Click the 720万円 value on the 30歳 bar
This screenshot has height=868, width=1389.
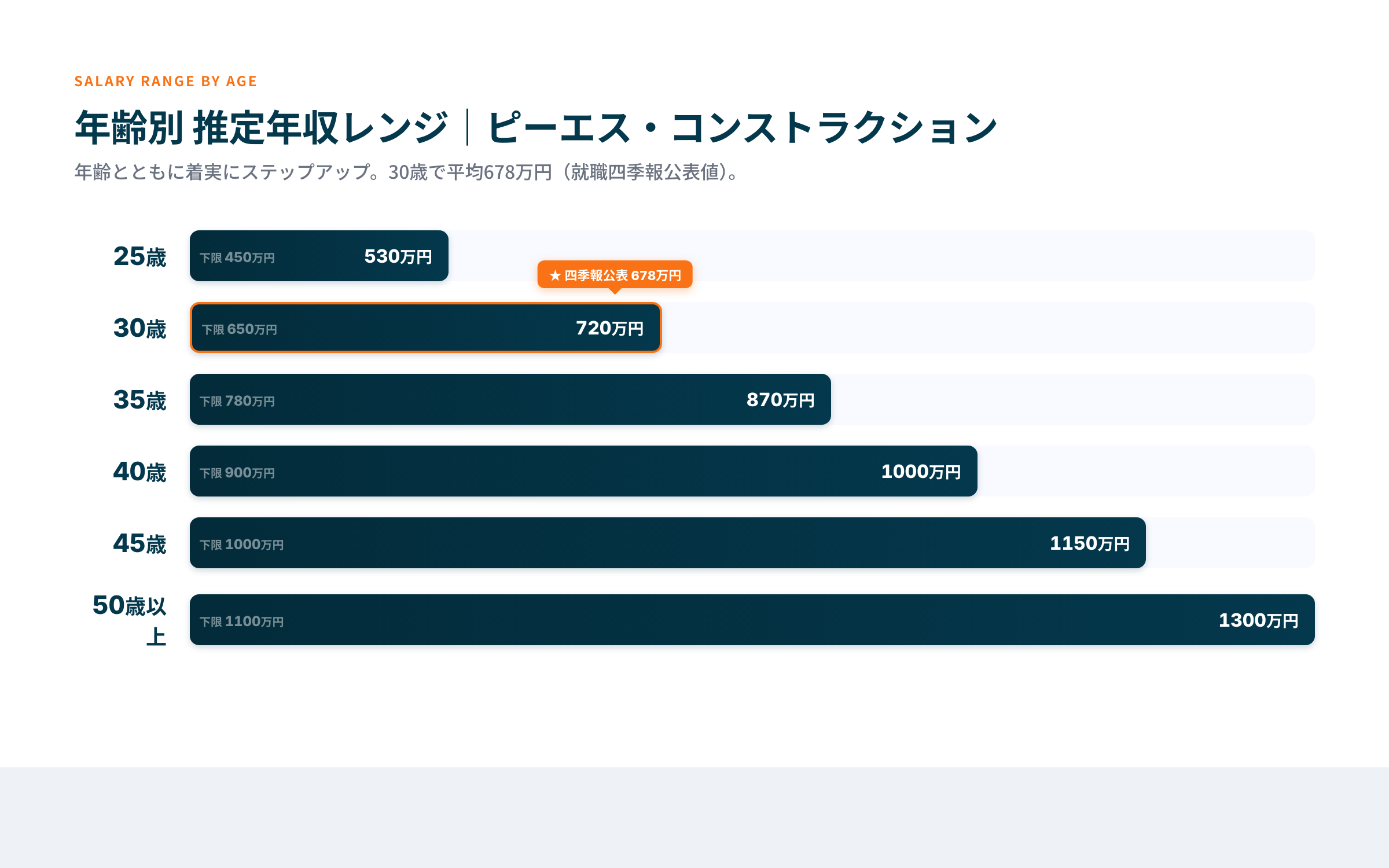609,328
